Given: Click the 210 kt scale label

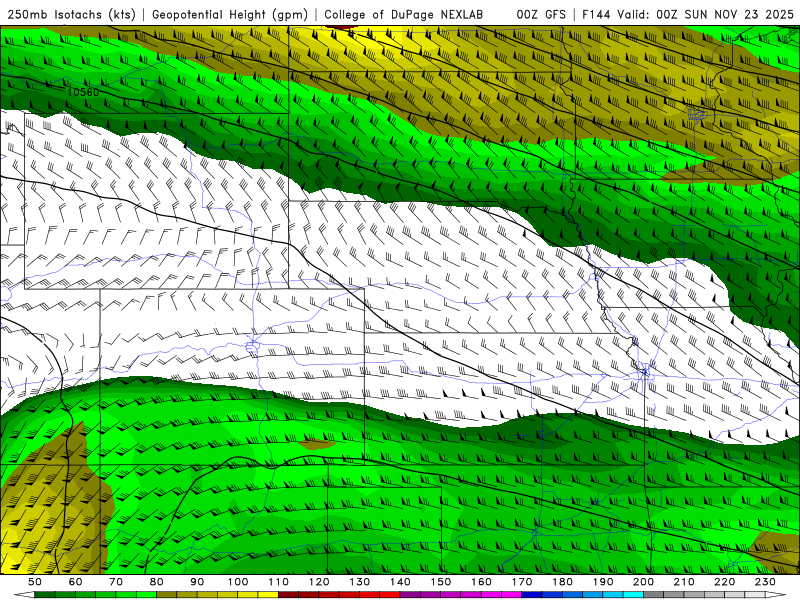Looking at the screenshot, I should pyautogui.click(x=684, y=582).
